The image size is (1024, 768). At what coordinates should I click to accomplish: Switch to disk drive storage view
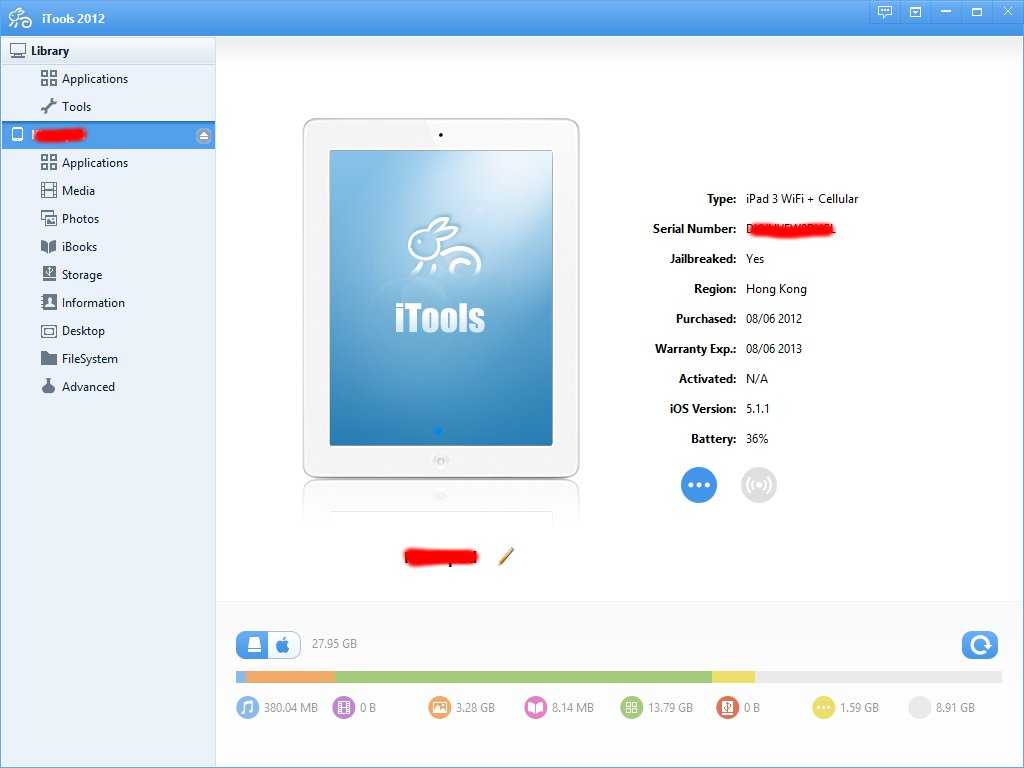(x=253, y=645)
